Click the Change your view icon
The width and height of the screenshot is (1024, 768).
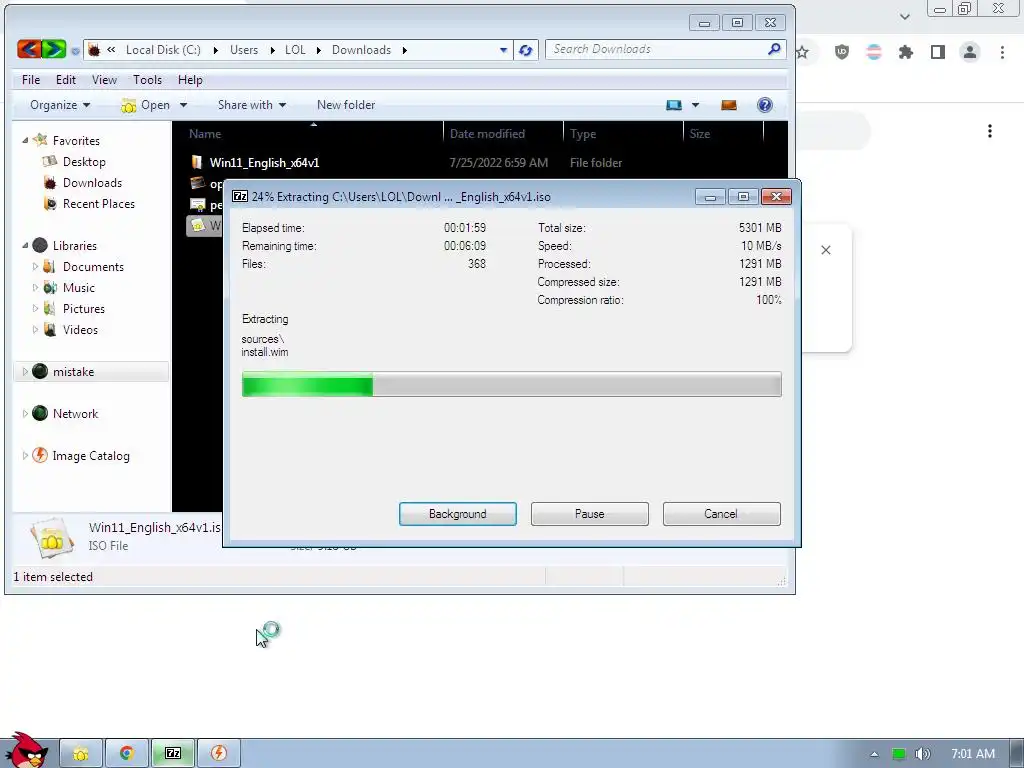coord(673,104)
